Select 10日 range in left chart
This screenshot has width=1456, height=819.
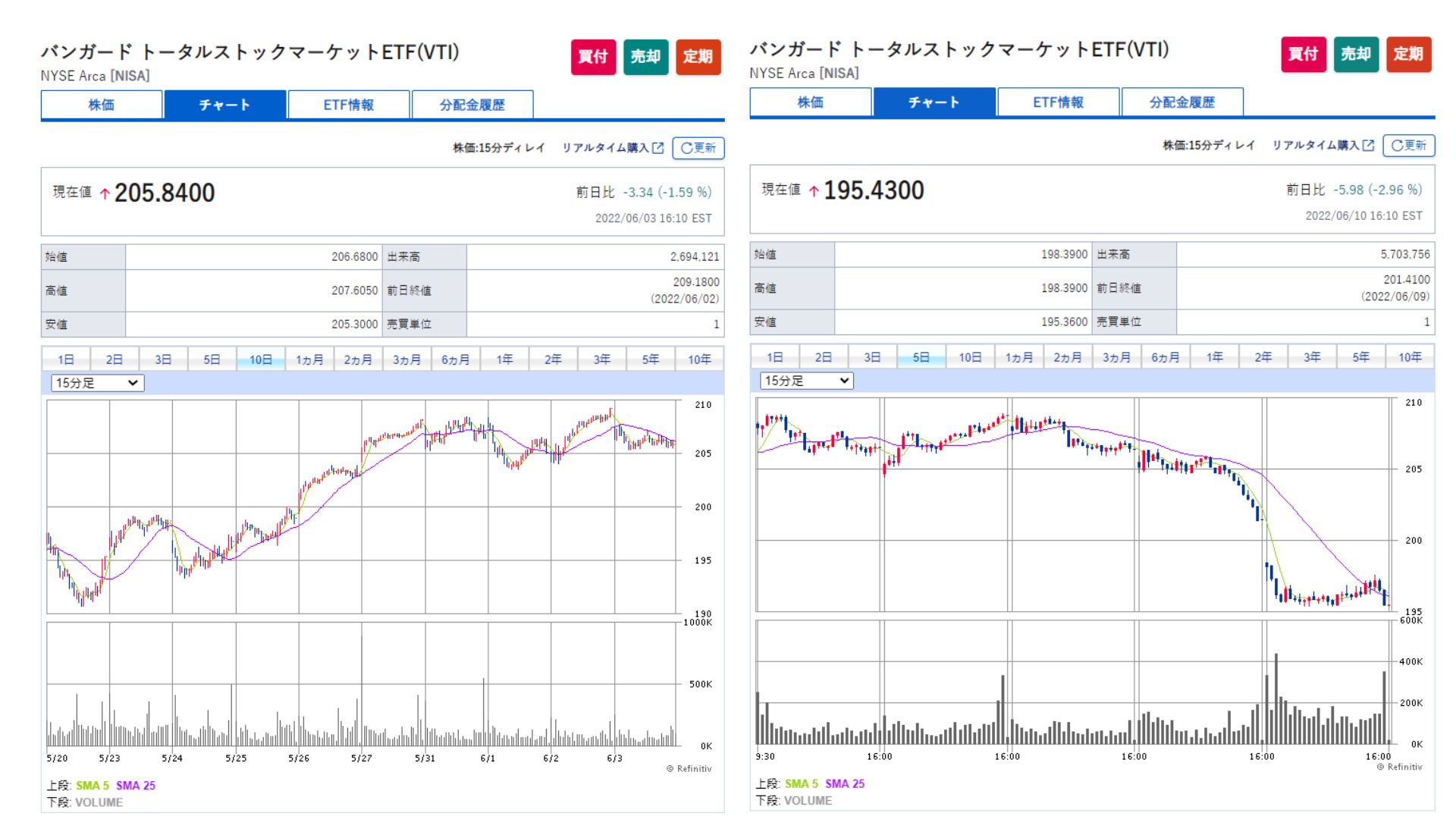coord(261,359)
